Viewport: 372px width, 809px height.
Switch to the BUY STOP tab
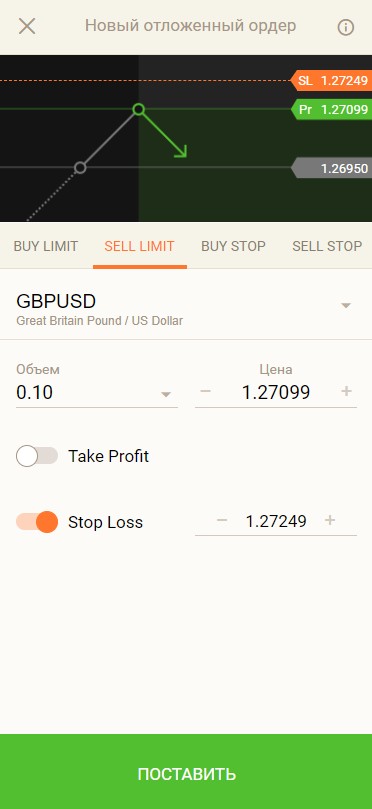[x=233, y=247]
